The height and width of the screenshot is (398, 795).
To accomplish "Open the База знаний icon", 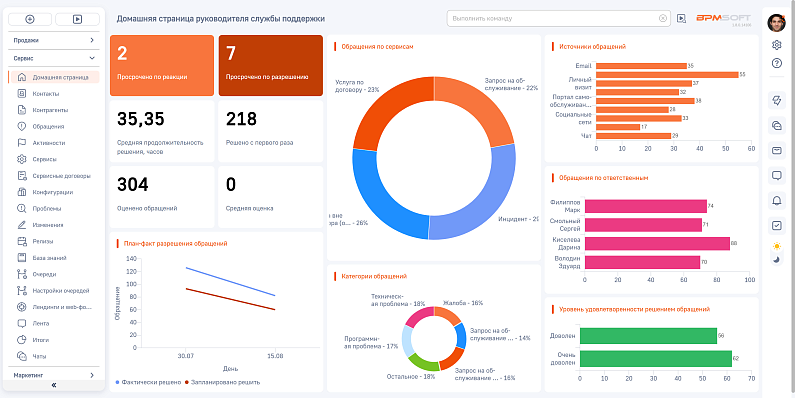I will pos(21,258).
